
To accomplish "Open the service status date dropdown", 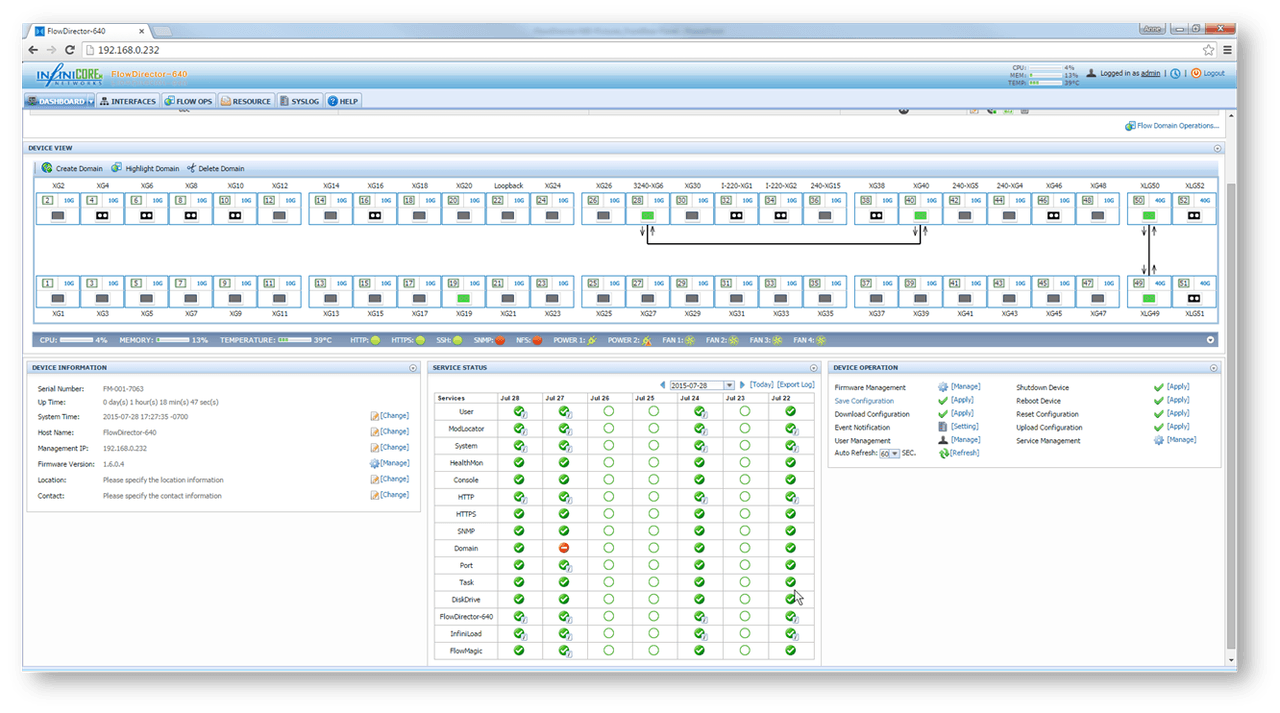I will [729, 385].
